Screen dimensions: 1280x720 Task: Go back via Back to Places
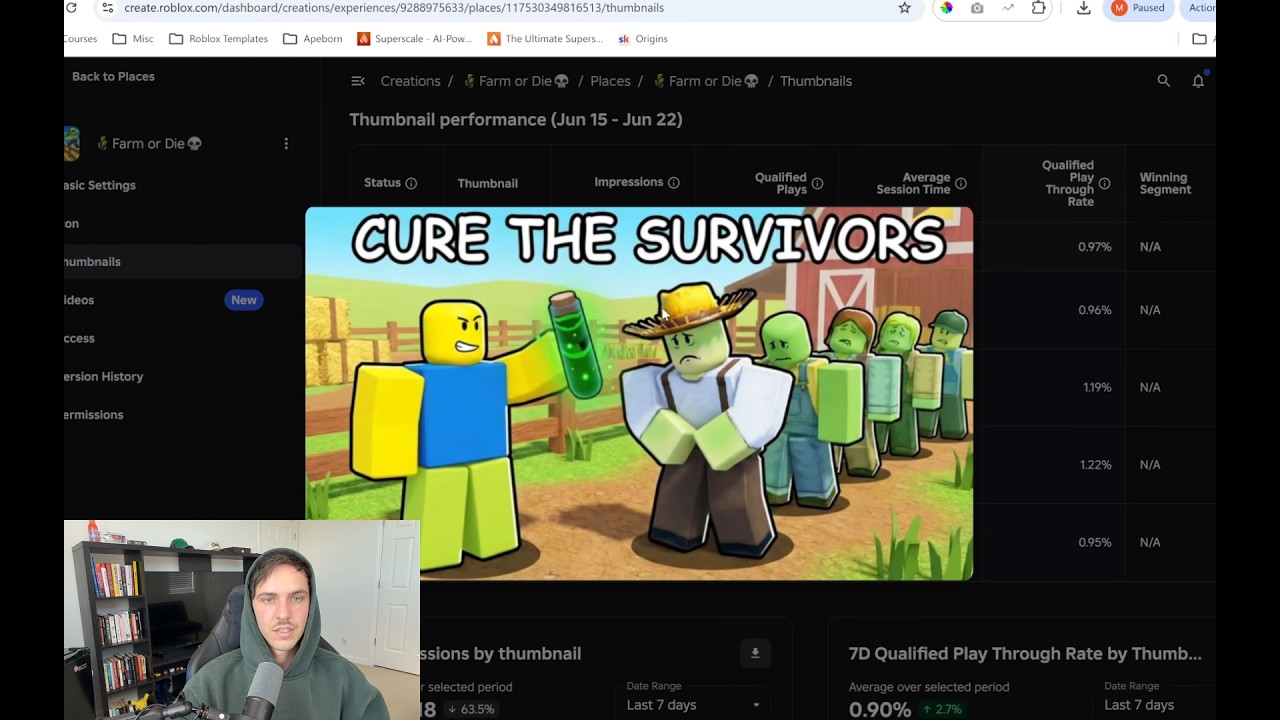coord(113,76)
